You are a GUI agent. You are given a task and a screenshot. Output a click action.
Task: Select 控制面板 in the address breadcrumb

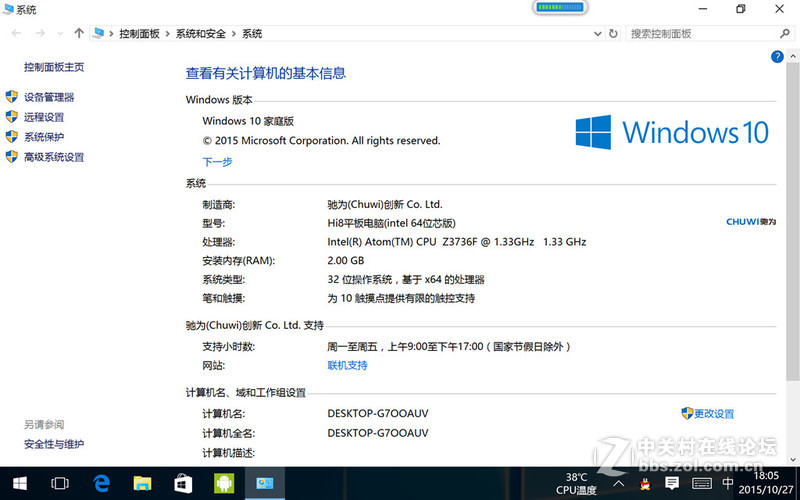pos(139,34)
